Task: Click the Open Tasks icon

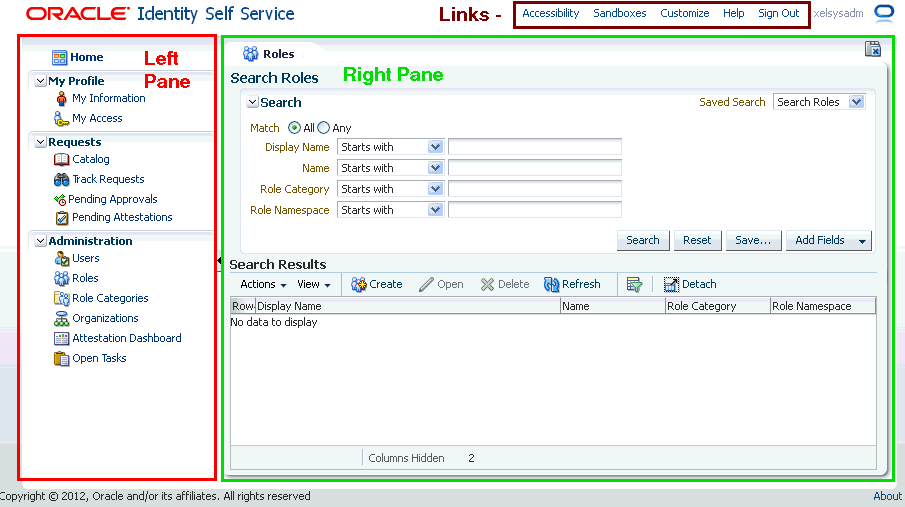Action: [61, 359]
